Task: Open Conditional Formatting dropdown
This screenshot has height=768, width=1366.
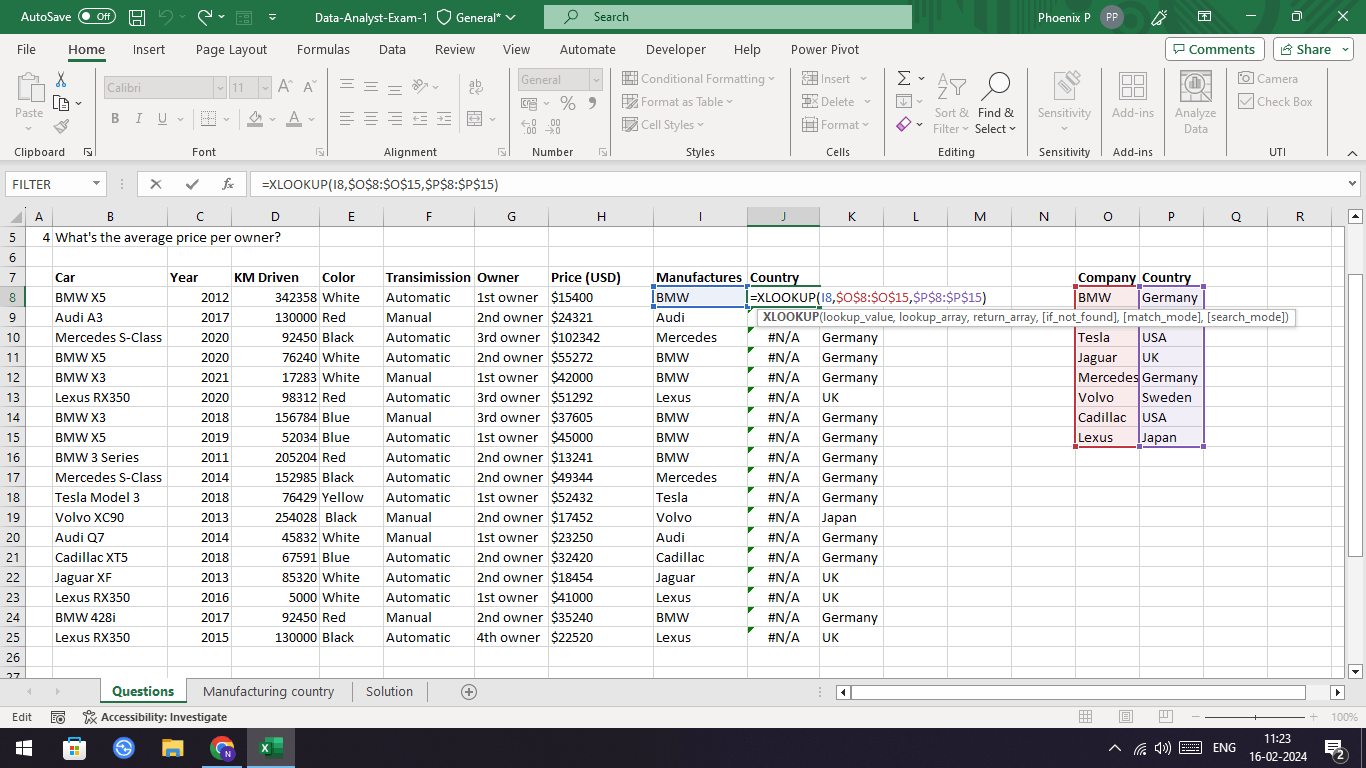Action: point(697,79)
